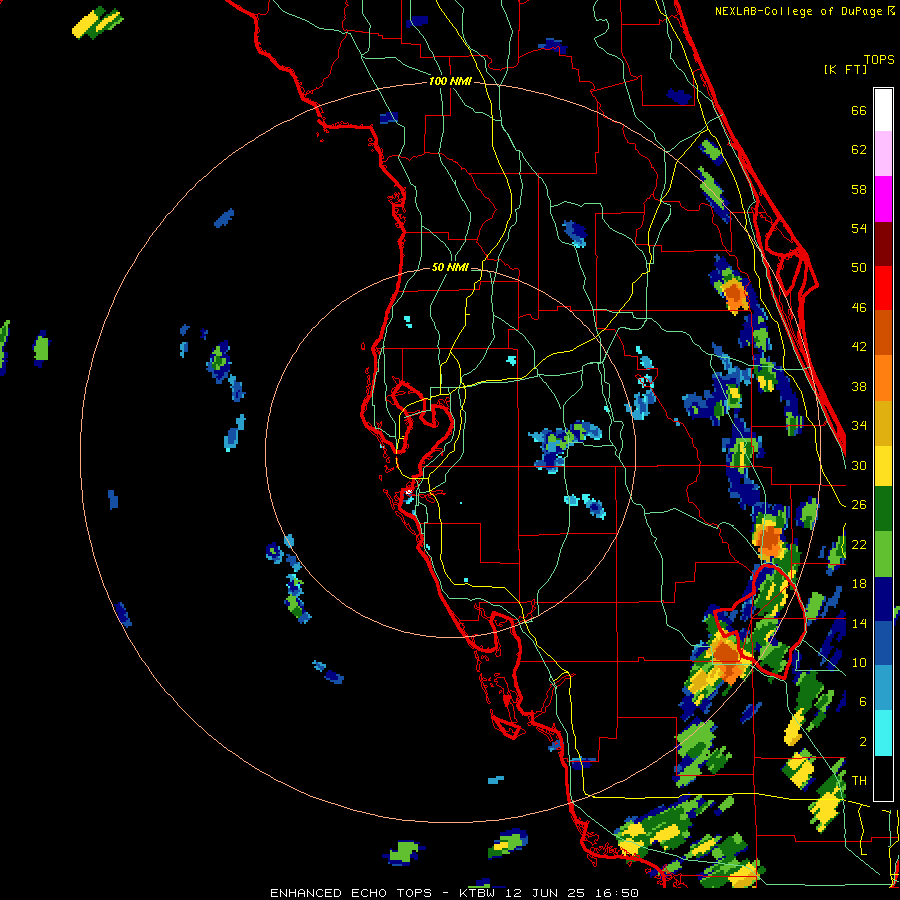
Task: Pick the yellow swatch on the color scale
Action: [883, 466]
